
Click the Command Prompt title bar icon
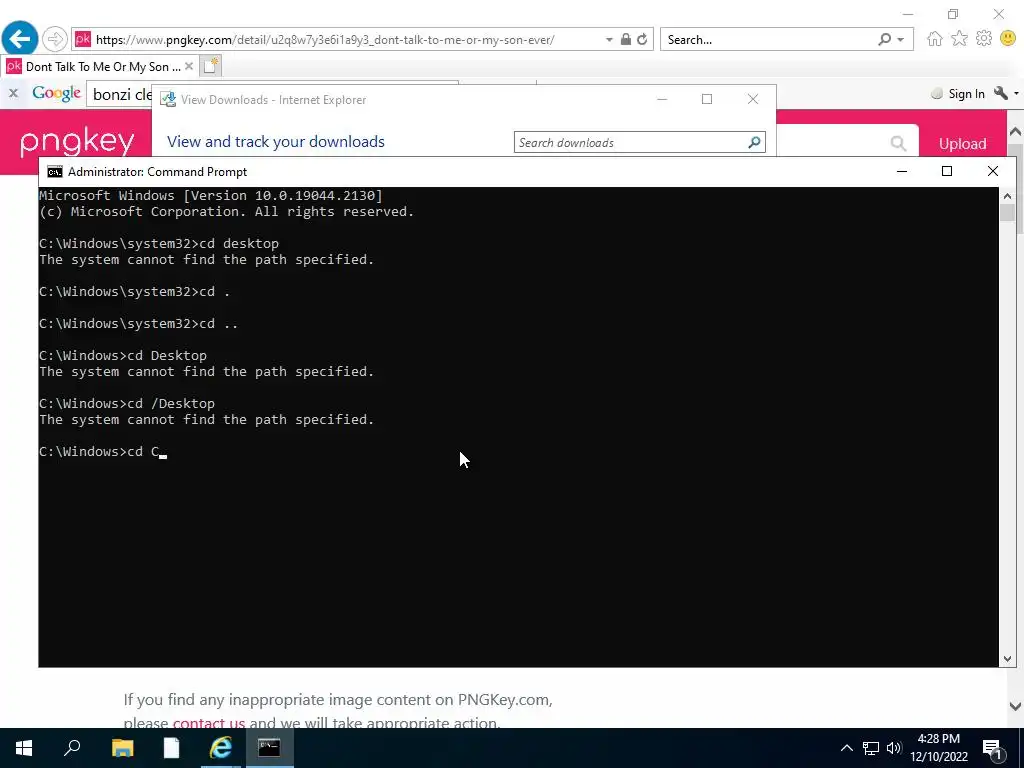coord(55,172)
